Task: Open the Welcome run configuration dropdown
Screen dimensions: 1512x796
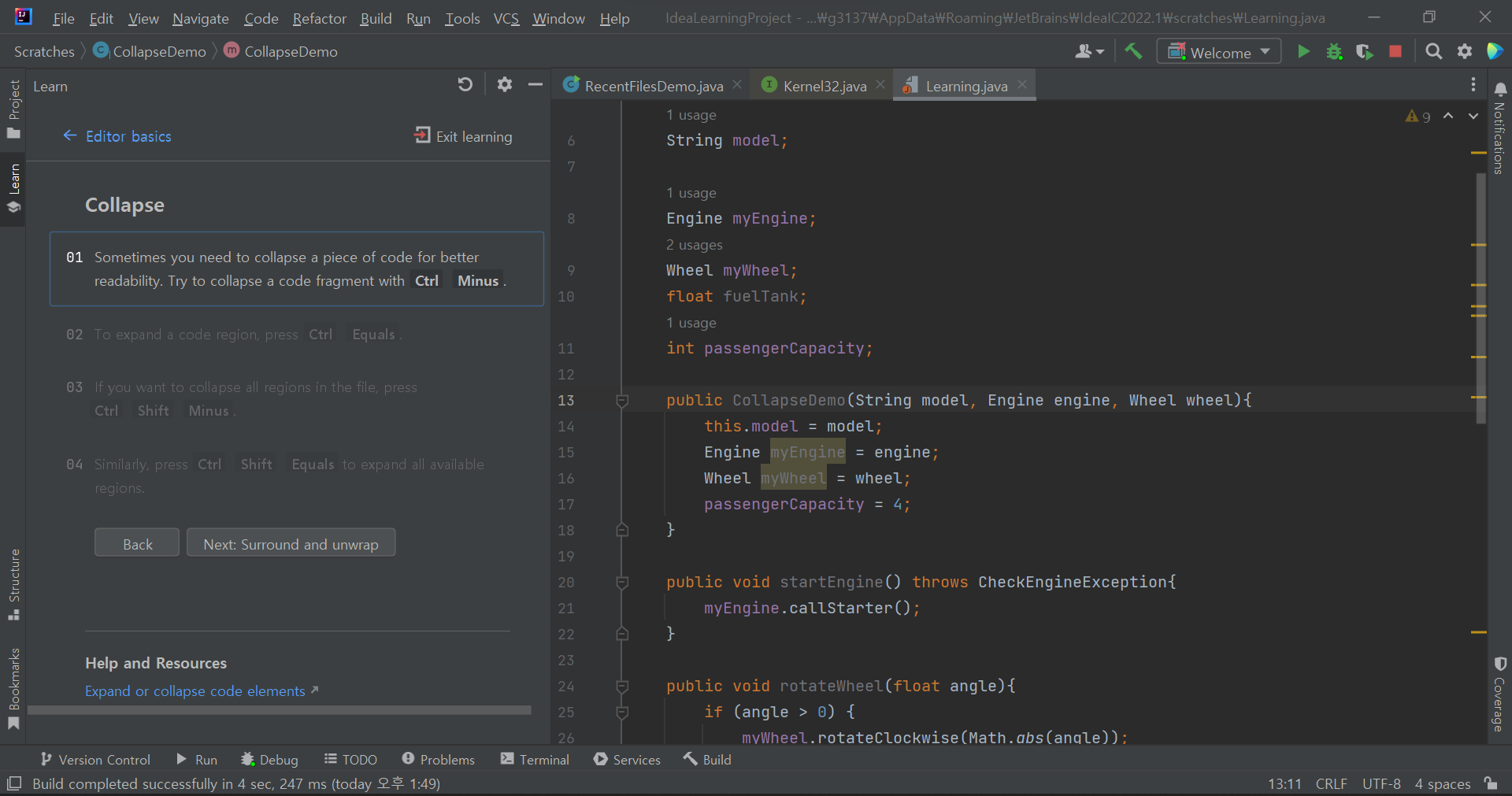Action: [x=1218, y=52]
